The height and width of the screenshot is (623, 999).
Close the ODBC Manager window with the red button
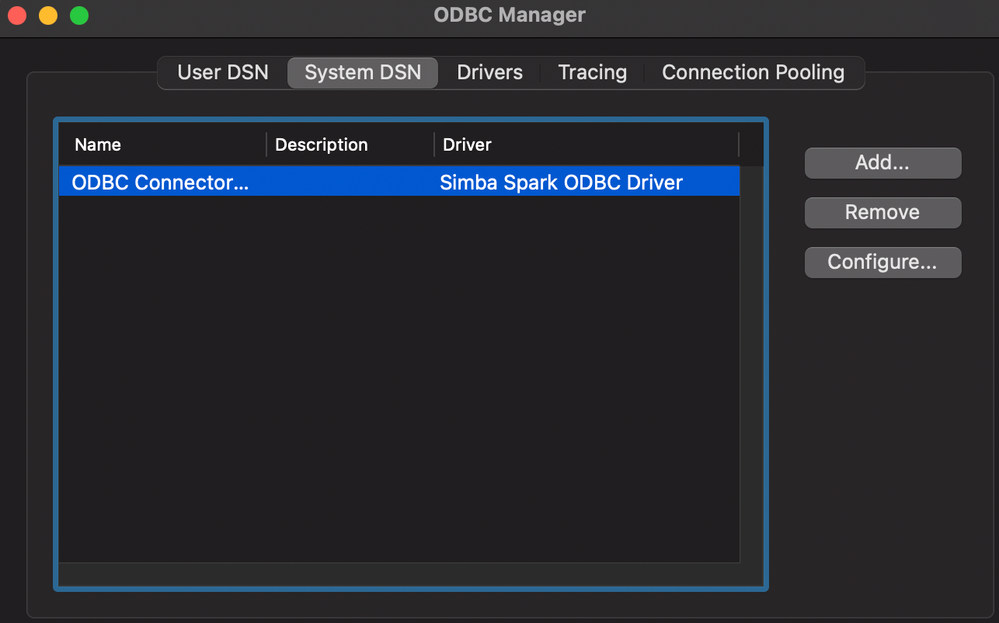(17, 16)
